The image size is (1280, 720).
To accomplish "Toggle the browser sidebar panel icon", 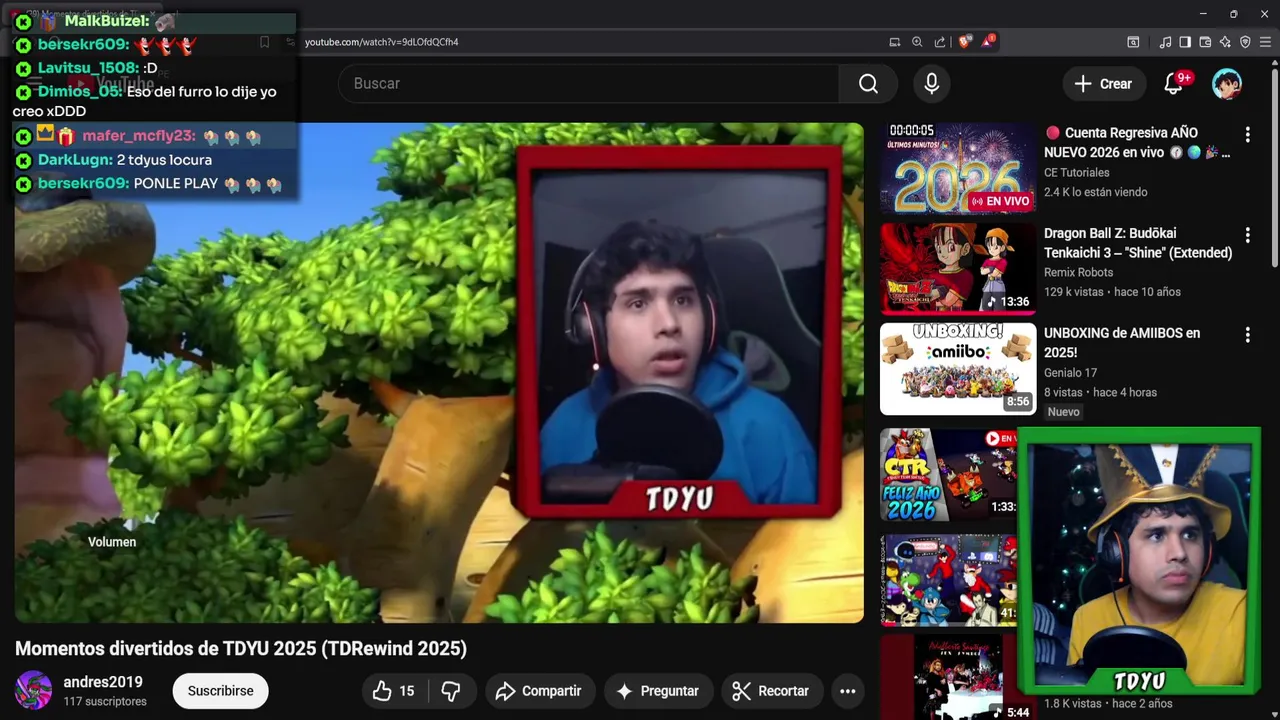I will 1185,42.
